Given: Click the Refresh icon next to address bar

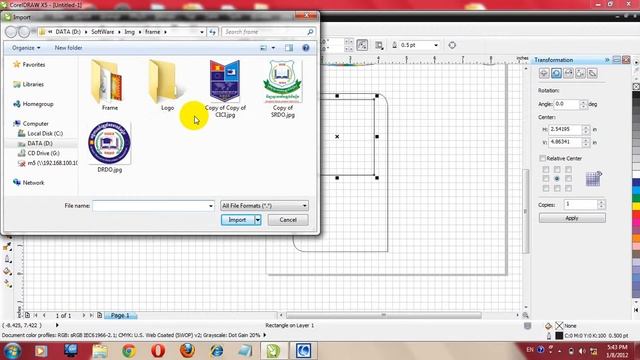Looking at the screenshot, I should click(x=213, y=32).
